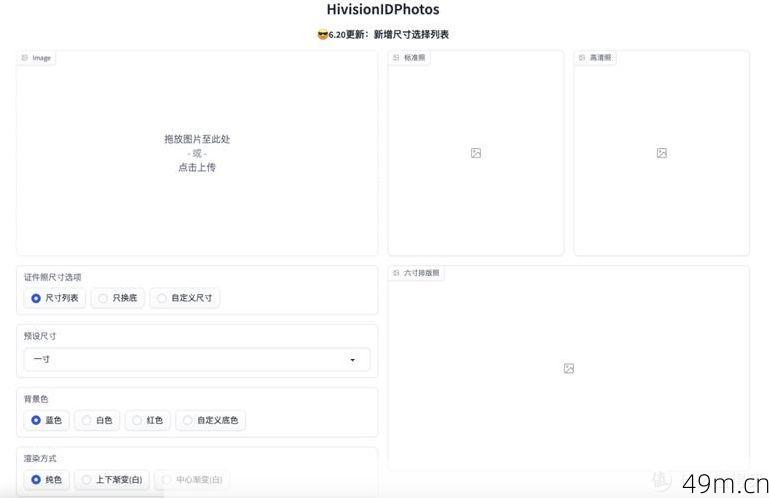
Task: Select 中心渐变(白) render mode
Action: pyautogui.click(x=192, y=479)
